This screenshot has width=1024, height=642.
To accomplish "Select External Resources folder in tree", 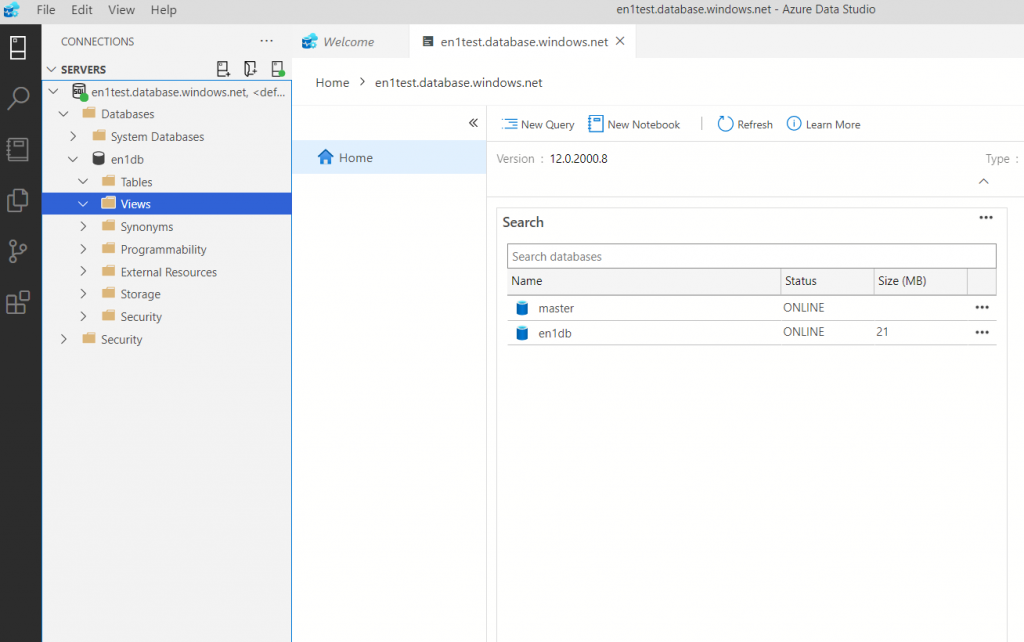I will pos(167,272).
